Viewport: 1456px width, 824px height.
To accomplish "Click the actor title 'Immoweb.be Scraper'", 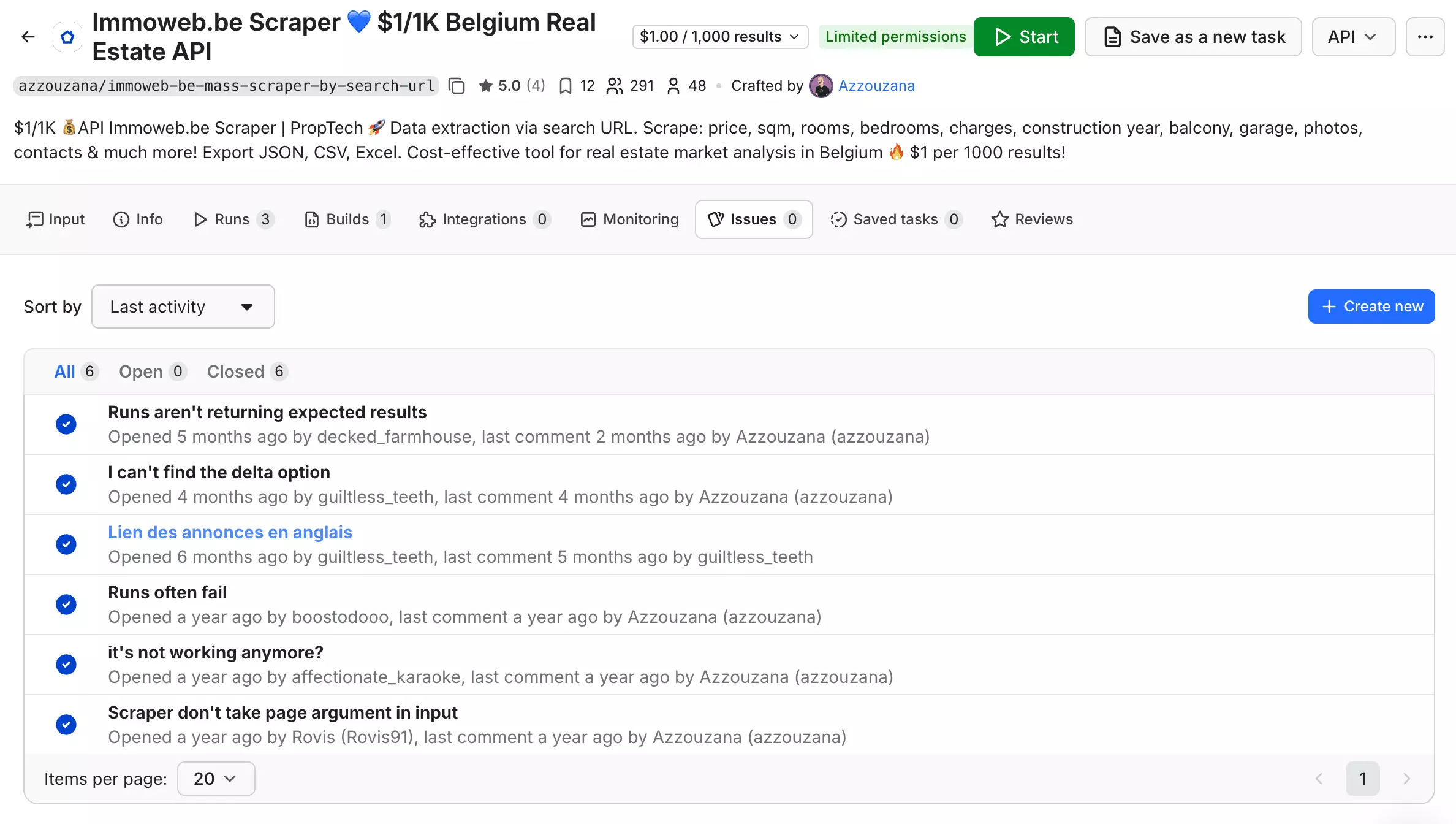I will 344,37.
